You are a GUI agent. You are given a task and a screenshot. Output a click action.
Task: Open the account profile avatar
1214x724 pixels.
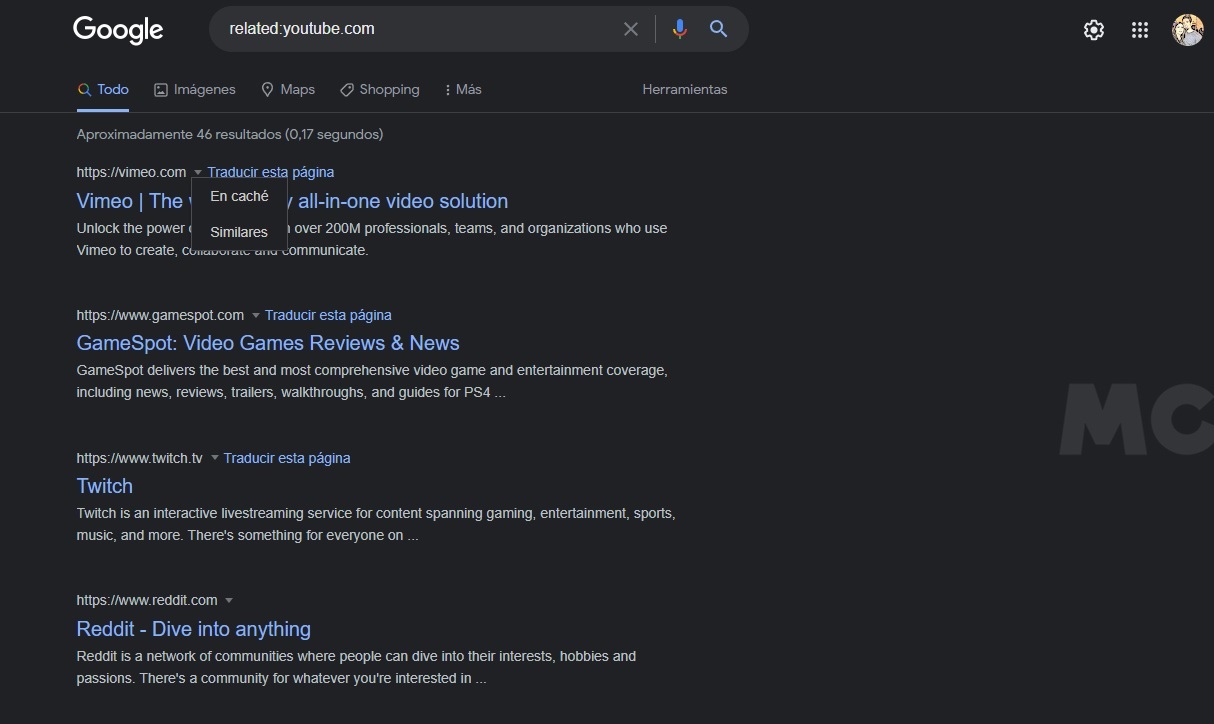point(1187,30)
